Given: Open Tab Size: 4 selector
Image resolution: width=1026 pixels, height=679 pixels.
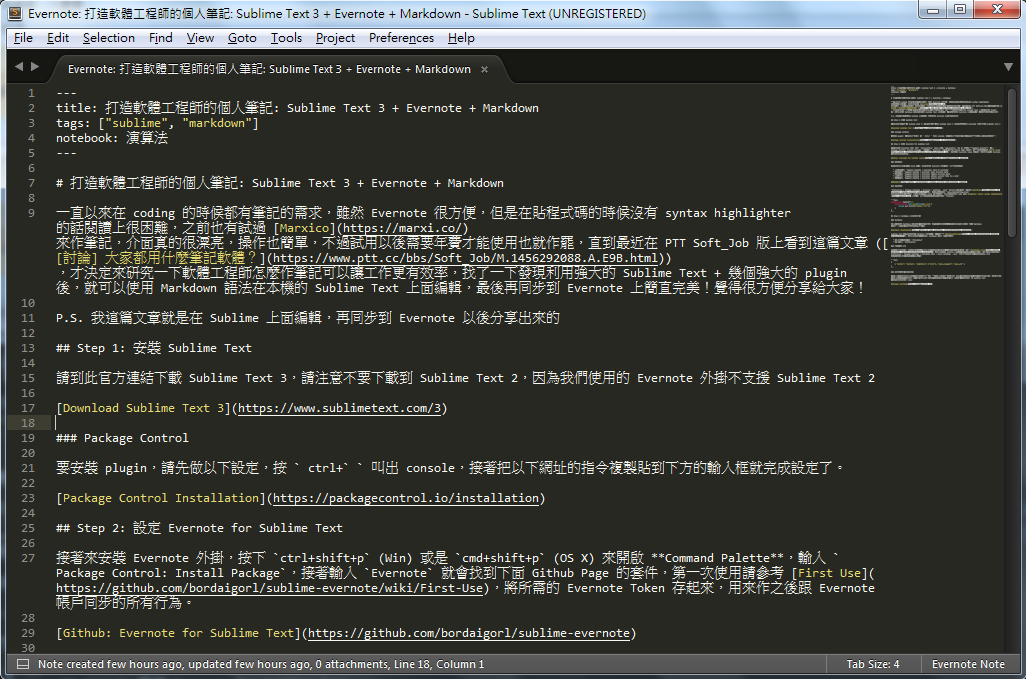Looking at the screenshot, I should (872, 664).
